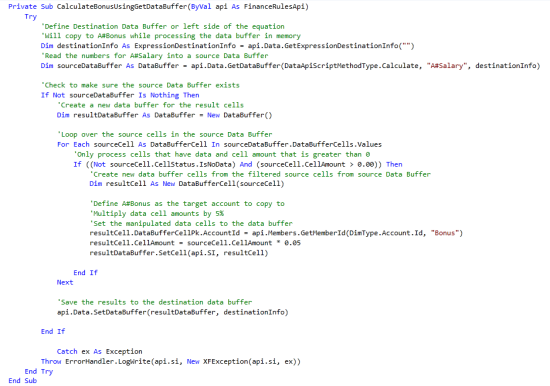Viewport: 550px width, 386px height.
Task: Click the Try keyword at top
Action: click(x=31, y=16)
